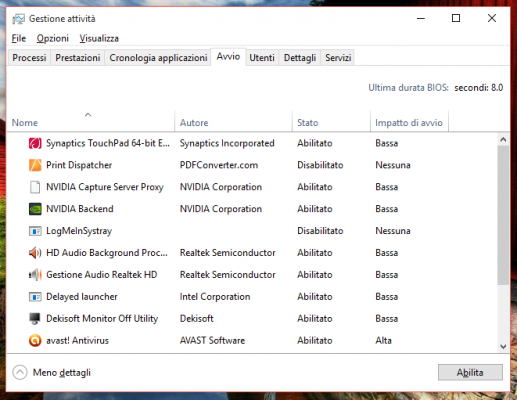Click the Dekisoft Monitor Off Utility icon
This screenshot has height=400, width=517.
pos(35,319)
